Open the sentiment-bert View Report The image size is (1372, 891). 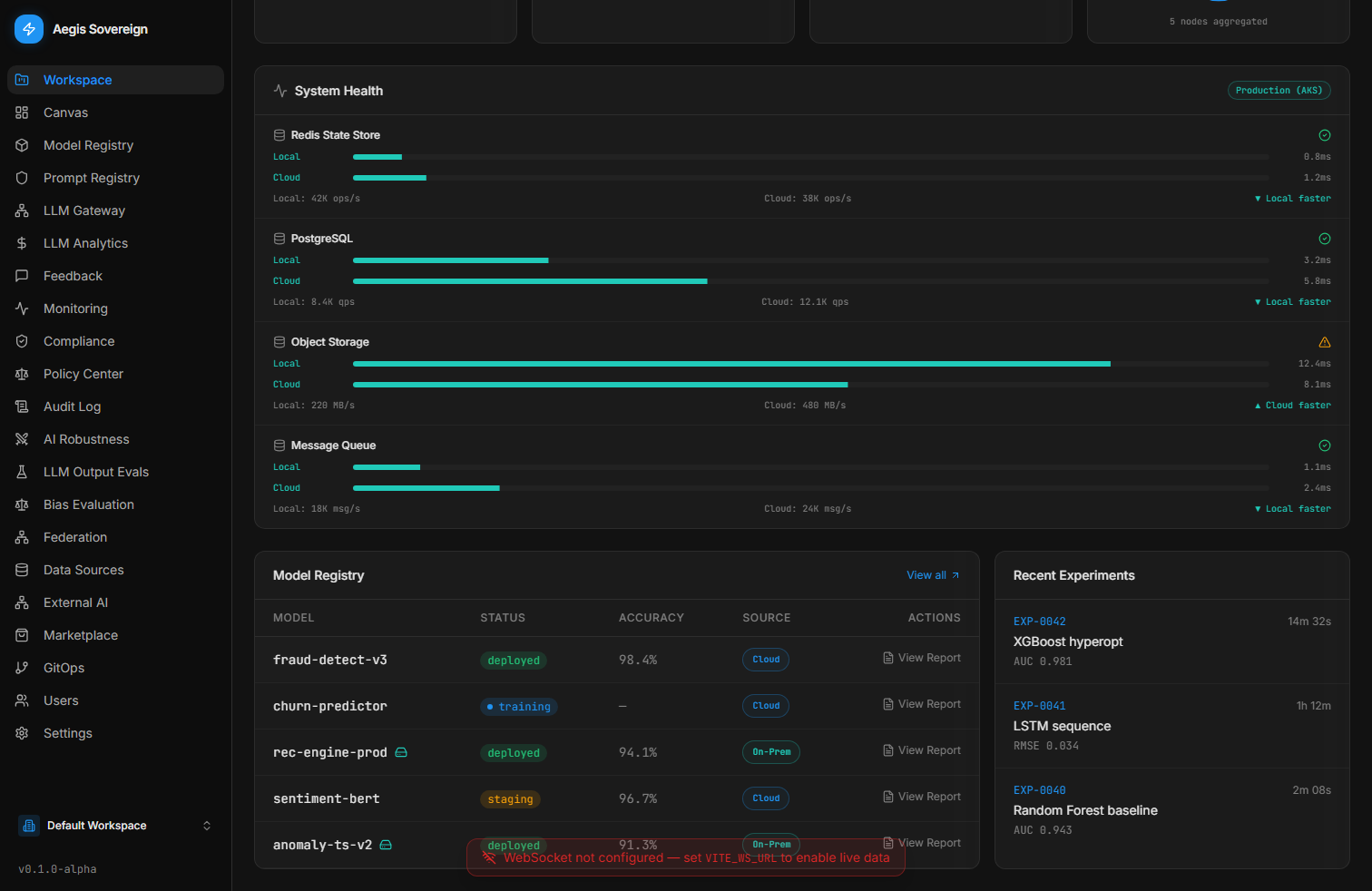tap(922, 797)
